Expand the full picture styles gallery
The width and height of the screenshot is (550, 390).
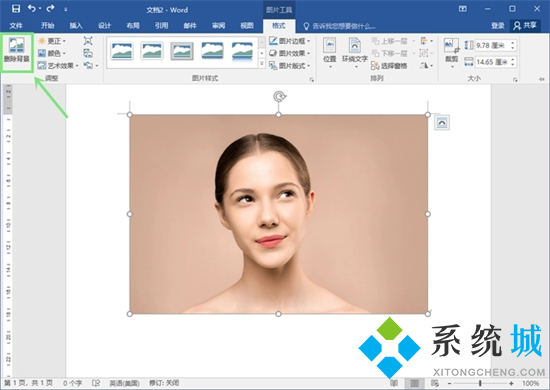[262, 64]
